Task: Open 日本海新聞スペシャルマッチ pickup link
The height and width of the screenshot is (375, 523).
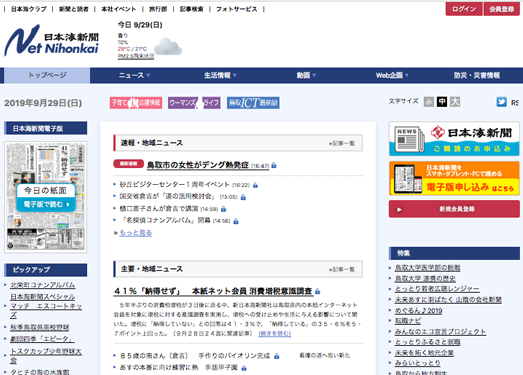Action: click(x=46, y=306)
